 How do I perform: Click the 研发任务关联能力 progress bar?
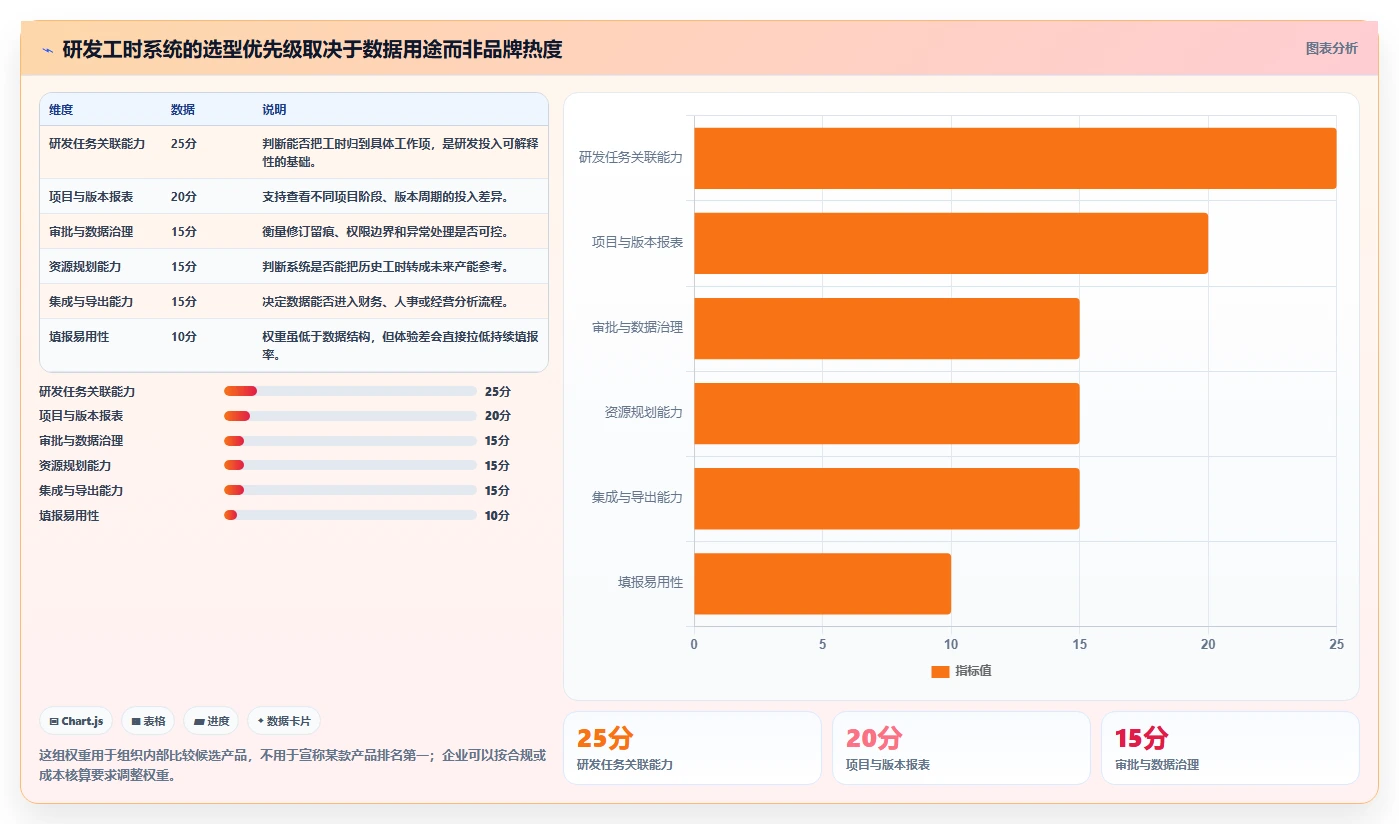point(350,391)
